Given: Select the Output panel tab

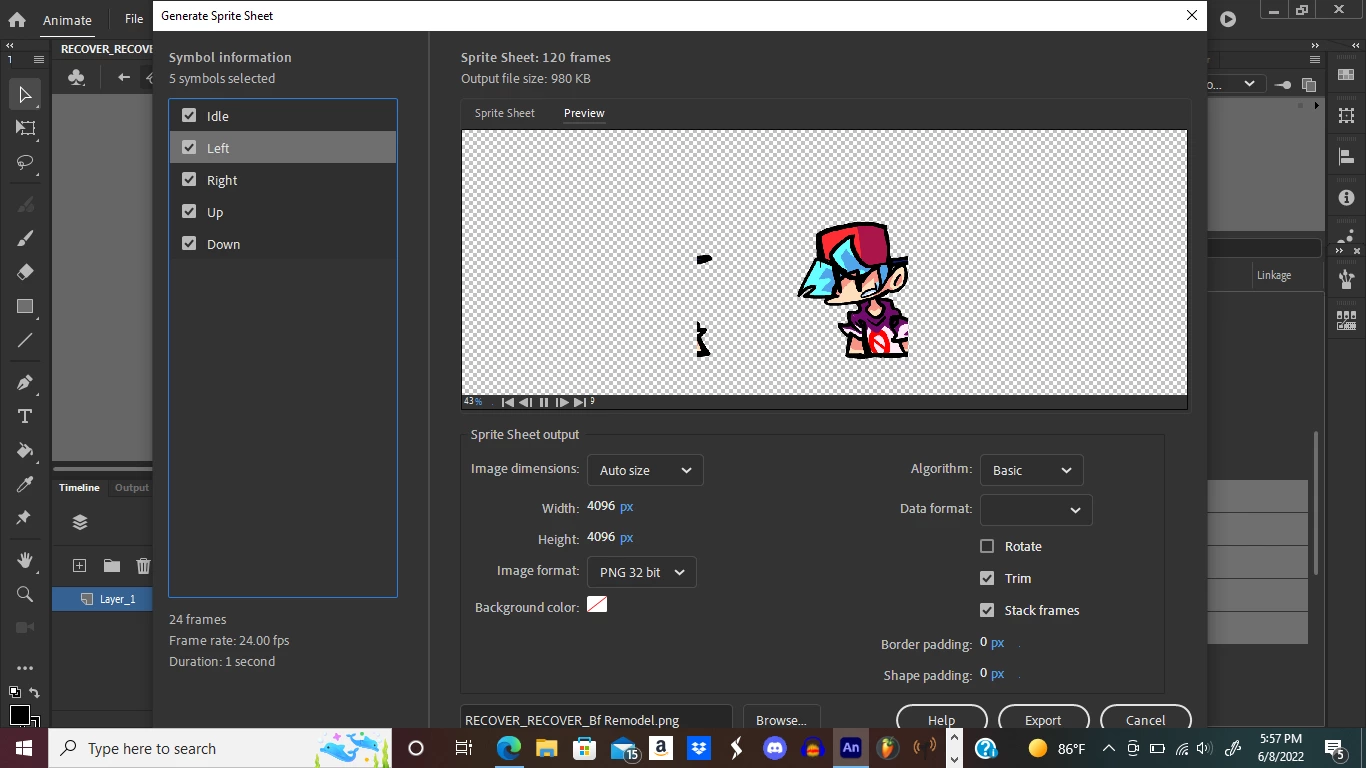Looking at the screenshot, I should (x=131, y=488).
